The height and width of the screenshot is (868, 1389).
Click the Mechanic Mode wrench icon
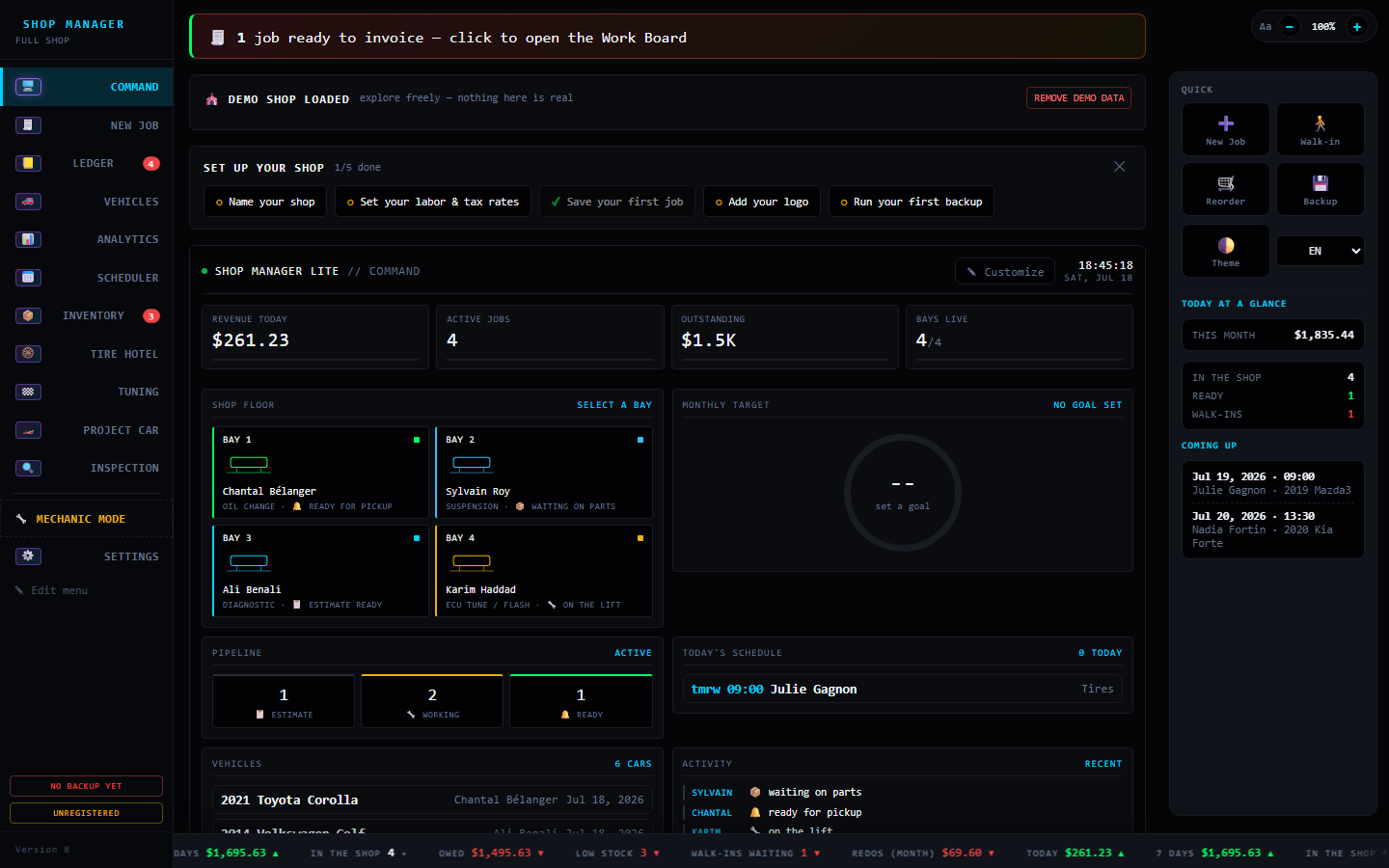[21, 519]
